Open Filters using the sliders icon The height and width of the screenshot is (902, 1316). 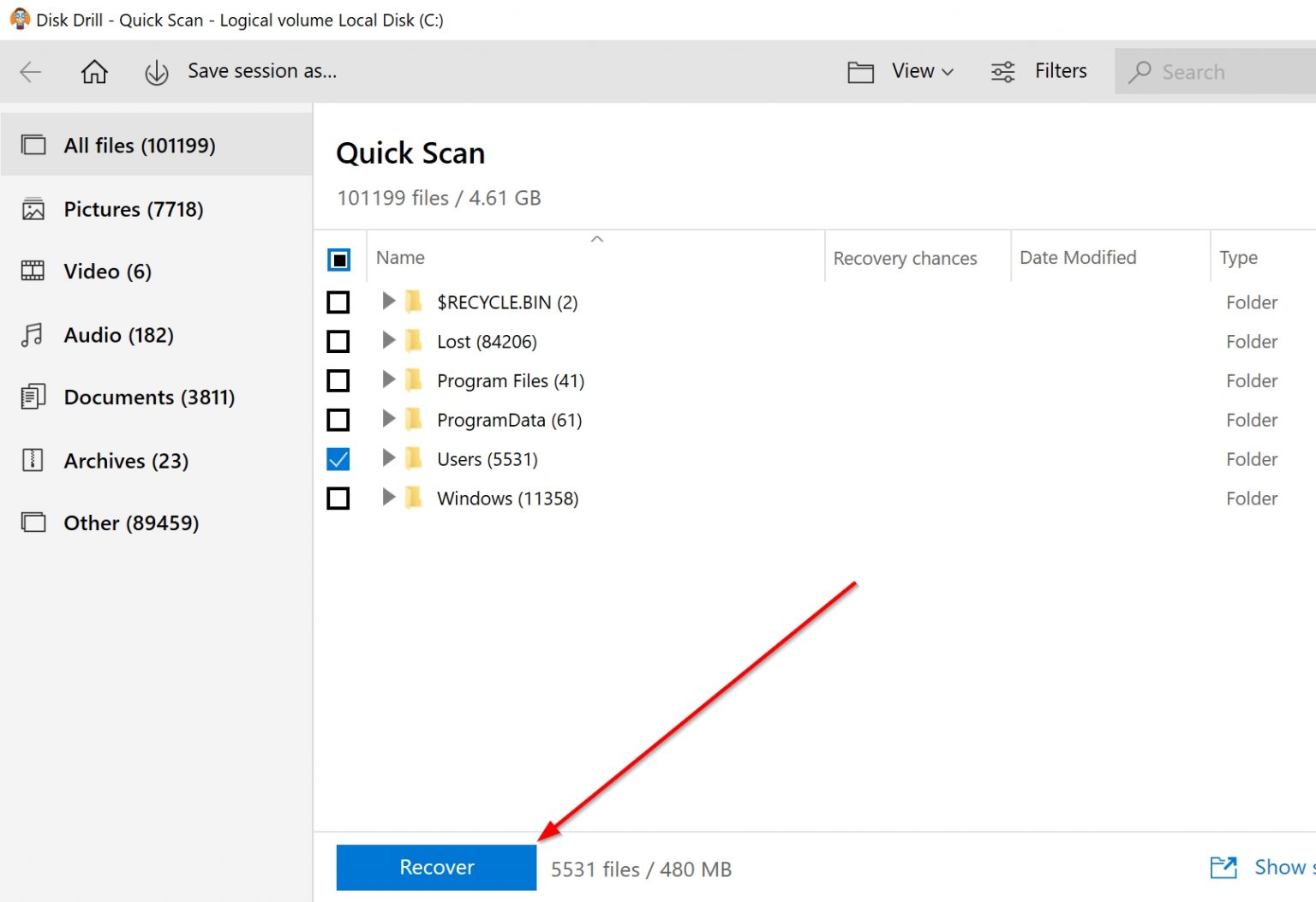point(1002,71)
